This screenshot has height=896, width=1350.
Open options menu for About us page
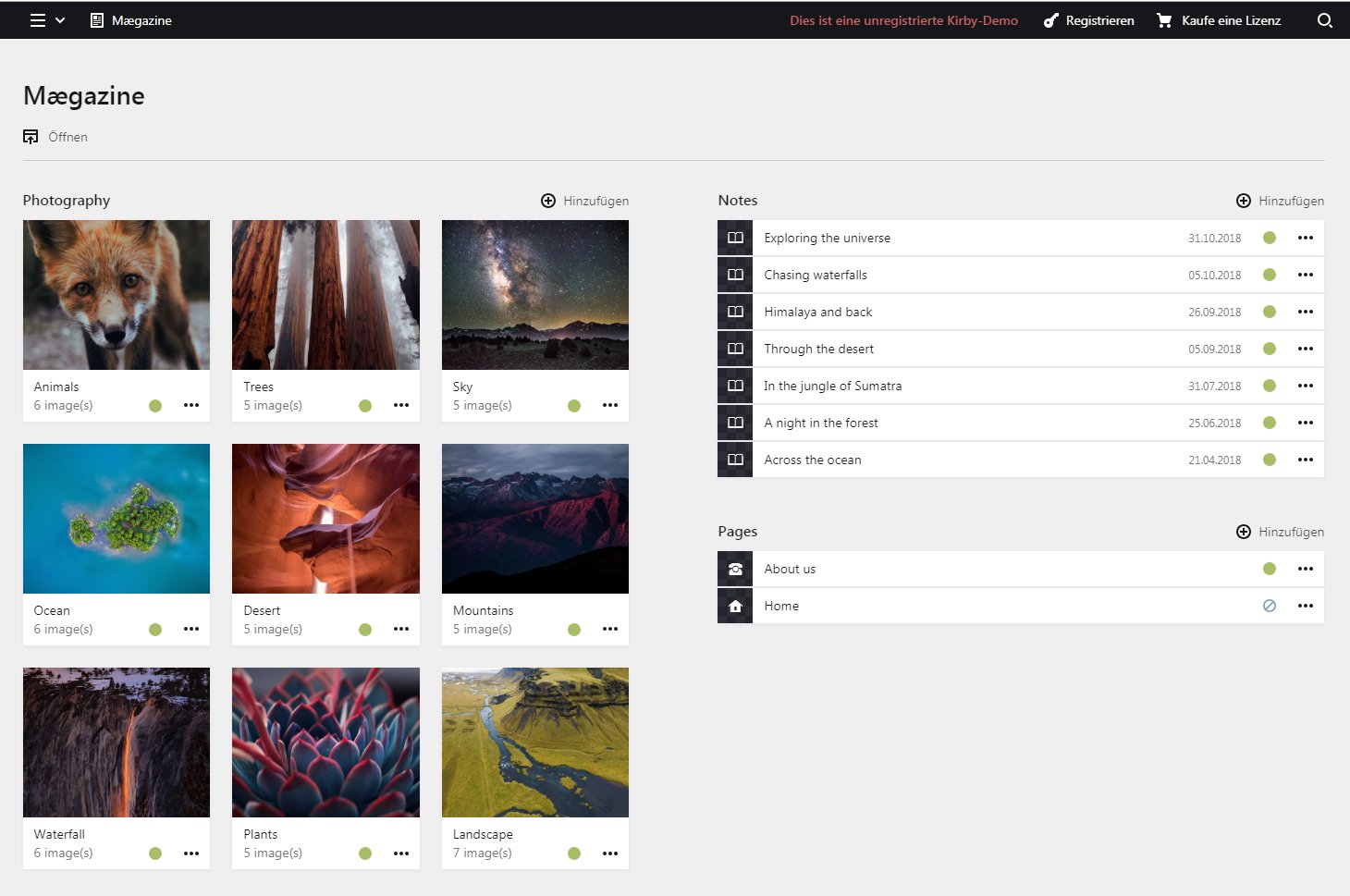(x=1305, y=570)
